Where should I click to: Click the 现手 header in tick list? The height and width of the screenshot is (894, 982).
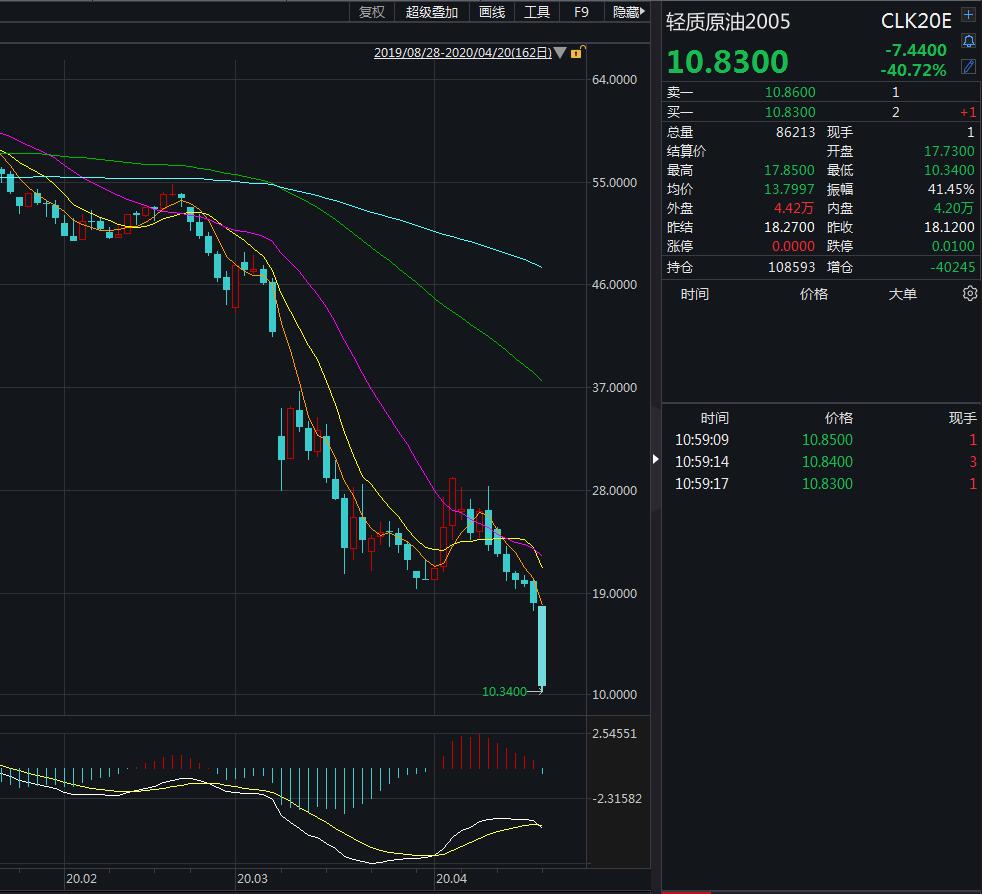pos(963,418)
